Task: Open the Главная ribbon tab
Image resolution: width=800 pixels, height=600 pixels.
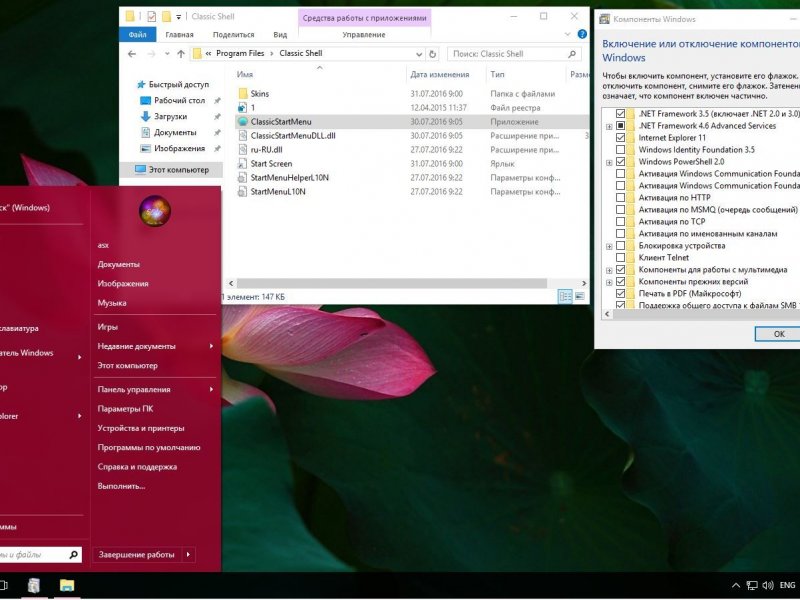Action: (x=179, y=34)
